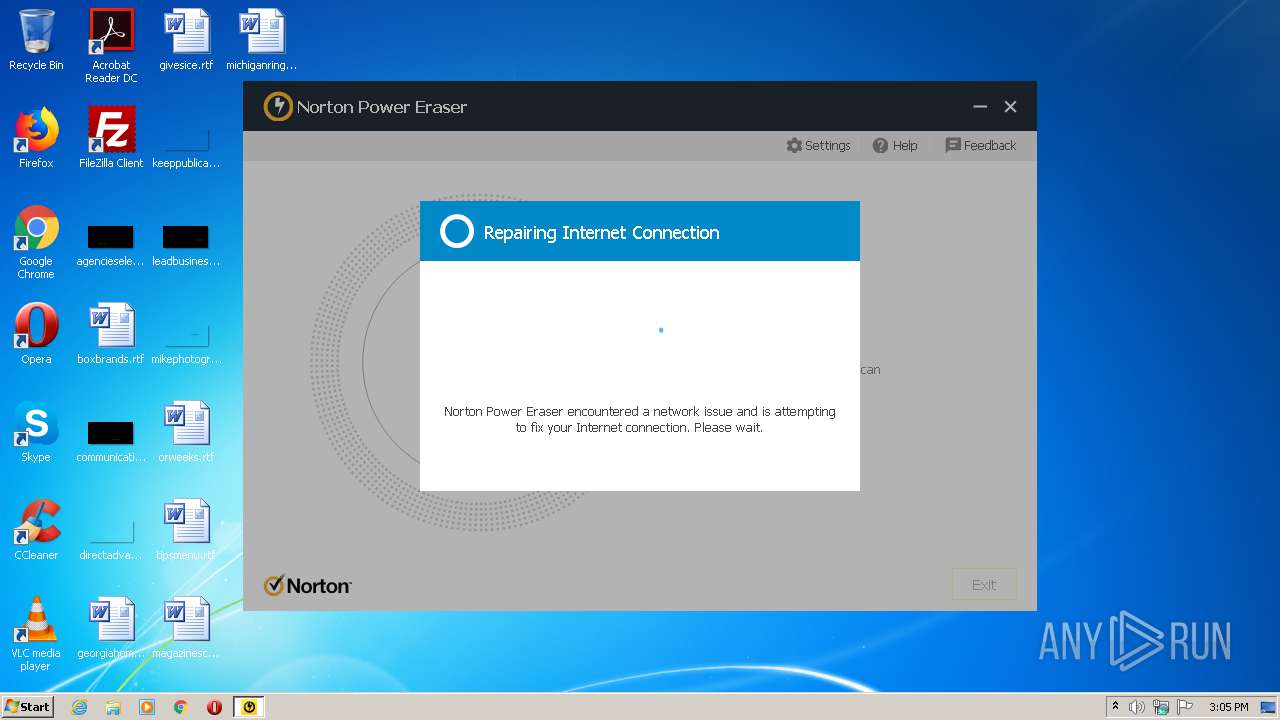Image resolution: width=1280 pixels, height=720 pixels.
Task: Launch Opera browser from desktop
Action: (36, 334)
